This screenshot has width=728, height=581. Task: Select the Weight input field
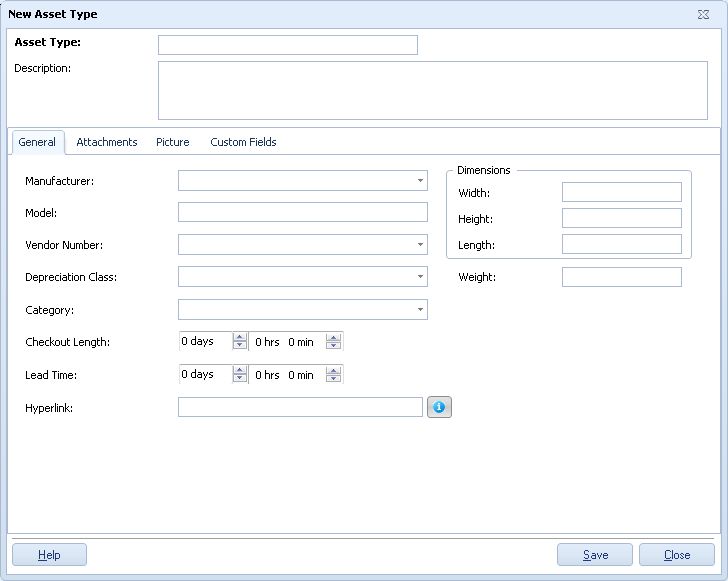621,277
